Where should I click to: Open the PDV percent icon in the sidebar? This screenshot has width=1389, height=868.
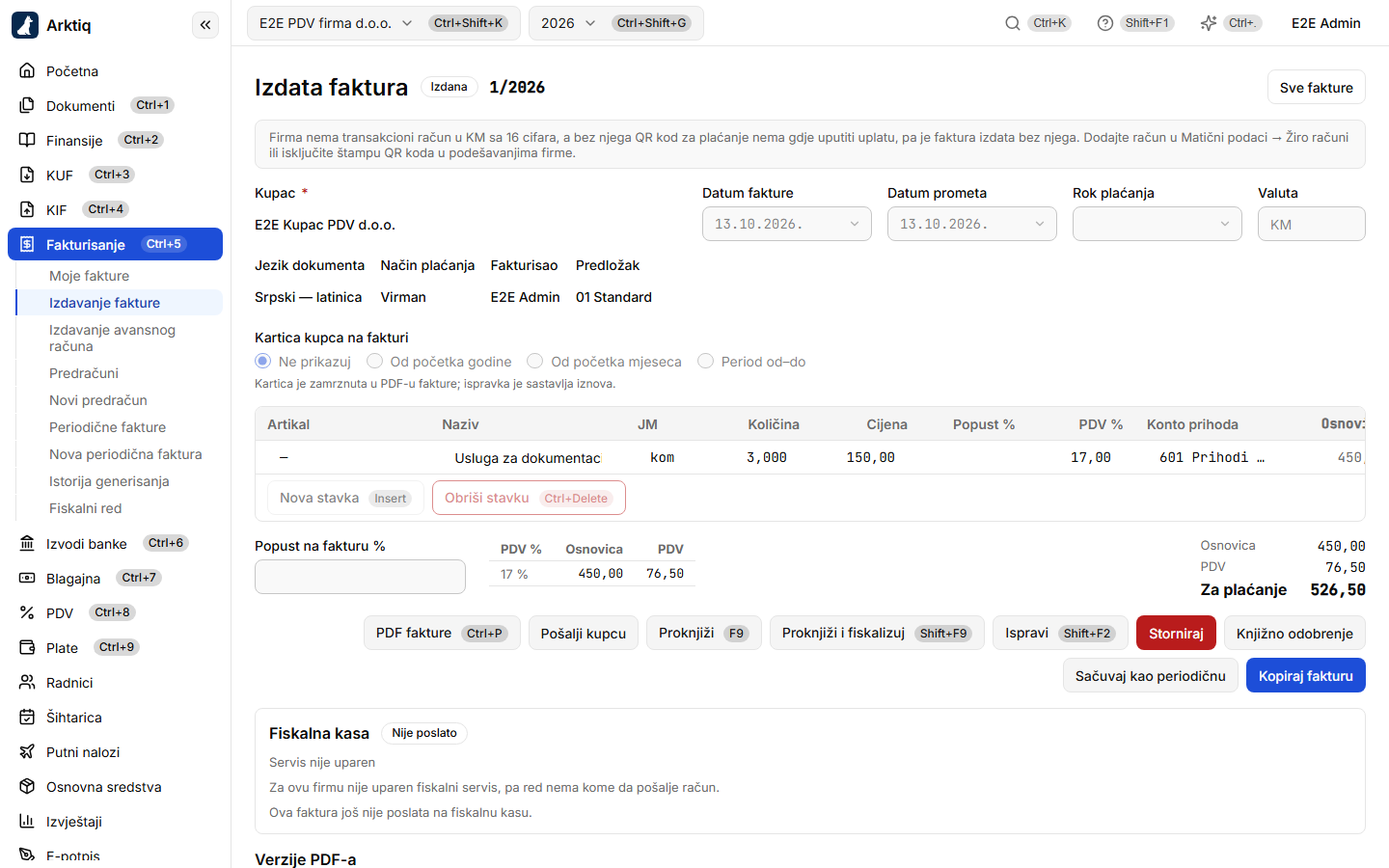27,612
